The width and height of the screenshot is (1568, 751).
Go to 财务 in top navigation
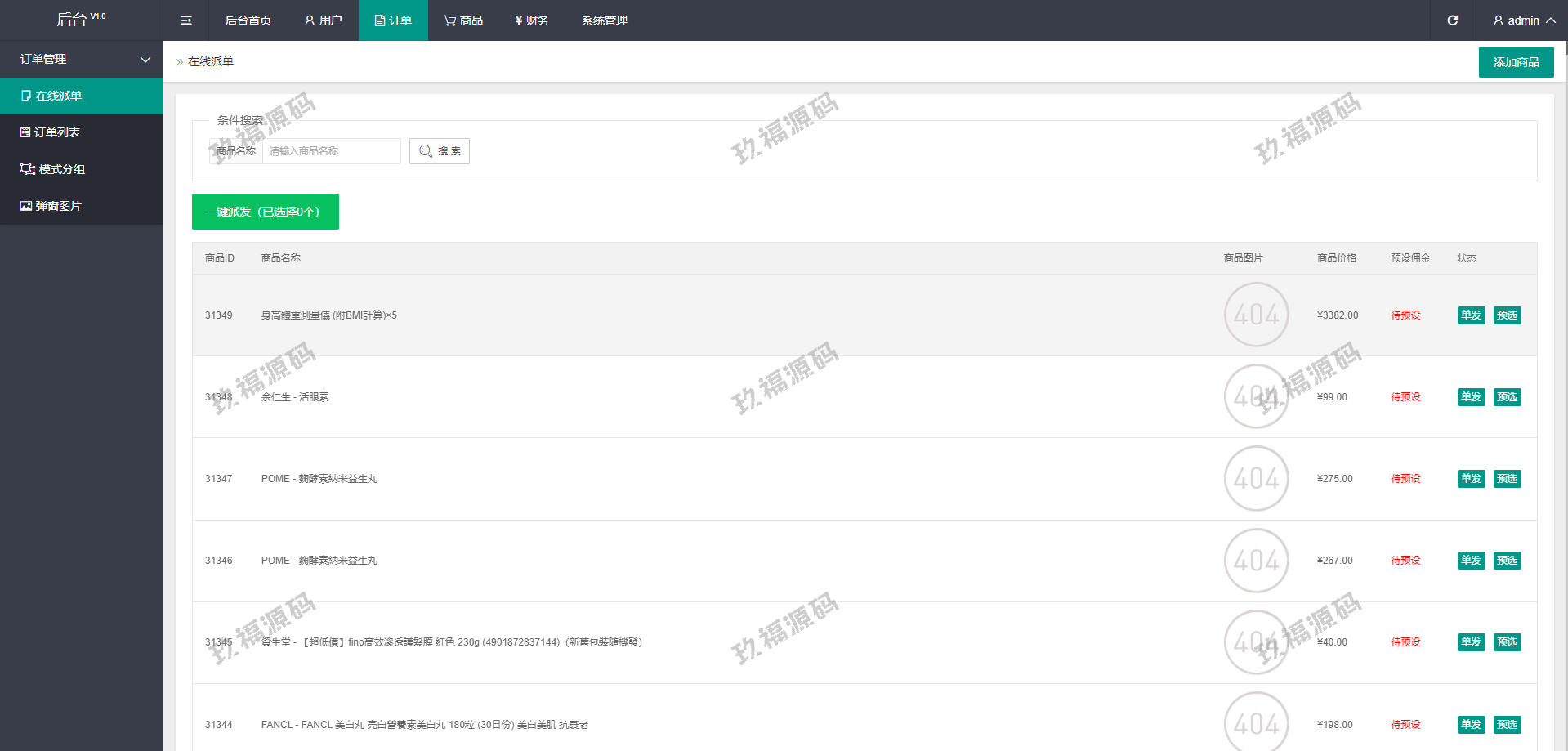pos(532,20)
